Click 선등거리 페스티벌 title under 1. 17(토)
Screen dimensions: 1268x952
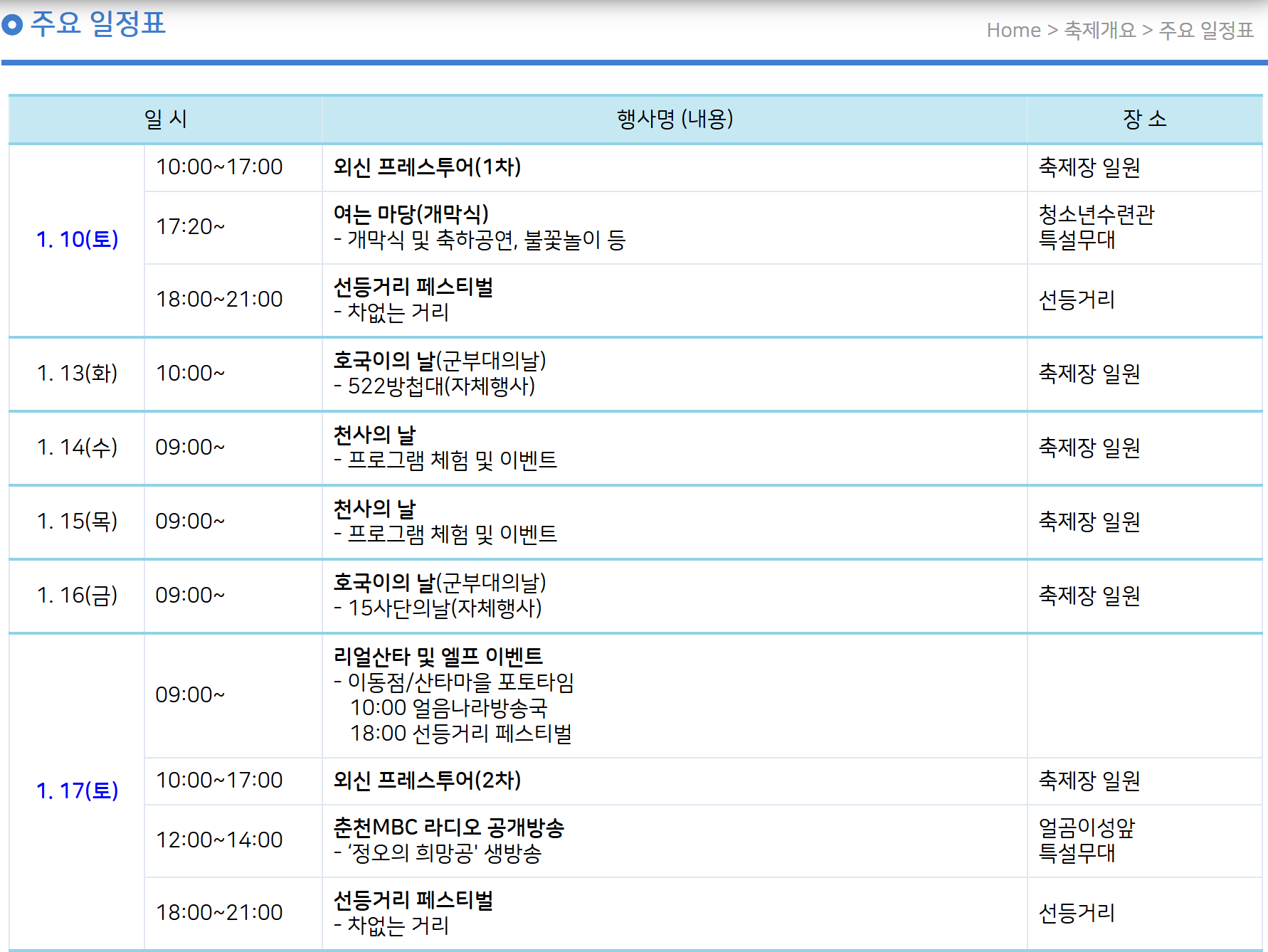point(413,900)
